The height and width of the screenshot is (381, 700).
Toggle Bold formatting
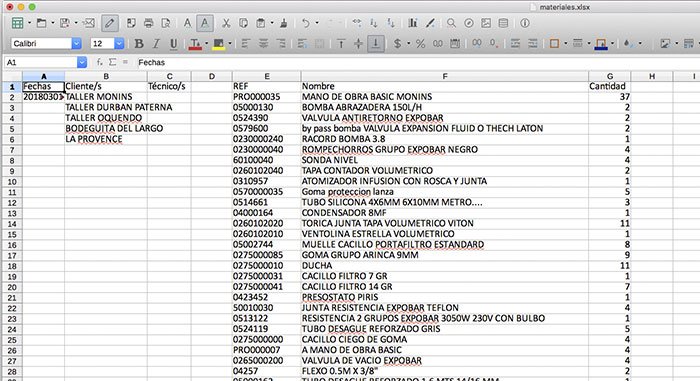(139, 44)
